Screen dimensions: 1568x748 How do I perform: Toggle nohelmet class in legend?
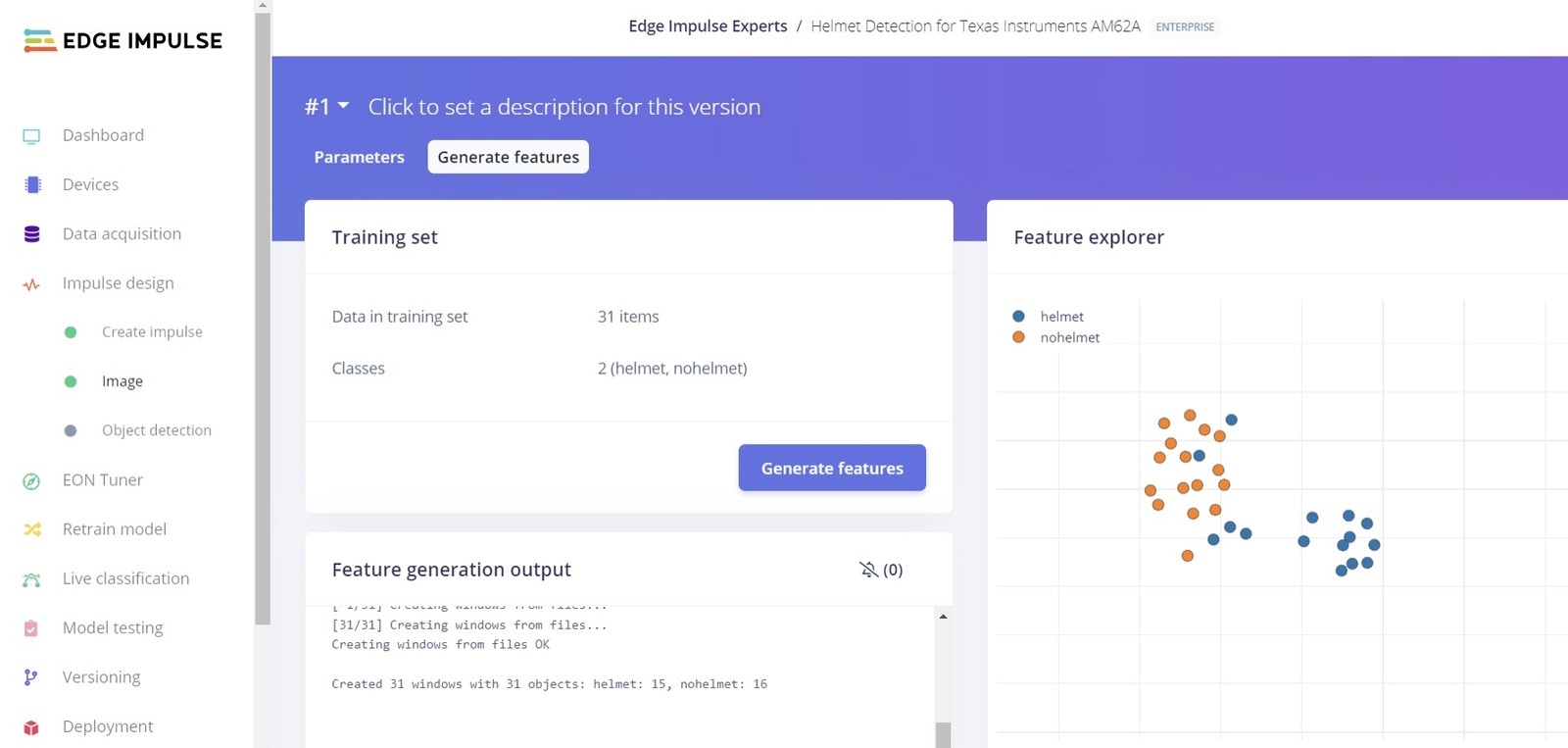click(x=1069, y=337)
